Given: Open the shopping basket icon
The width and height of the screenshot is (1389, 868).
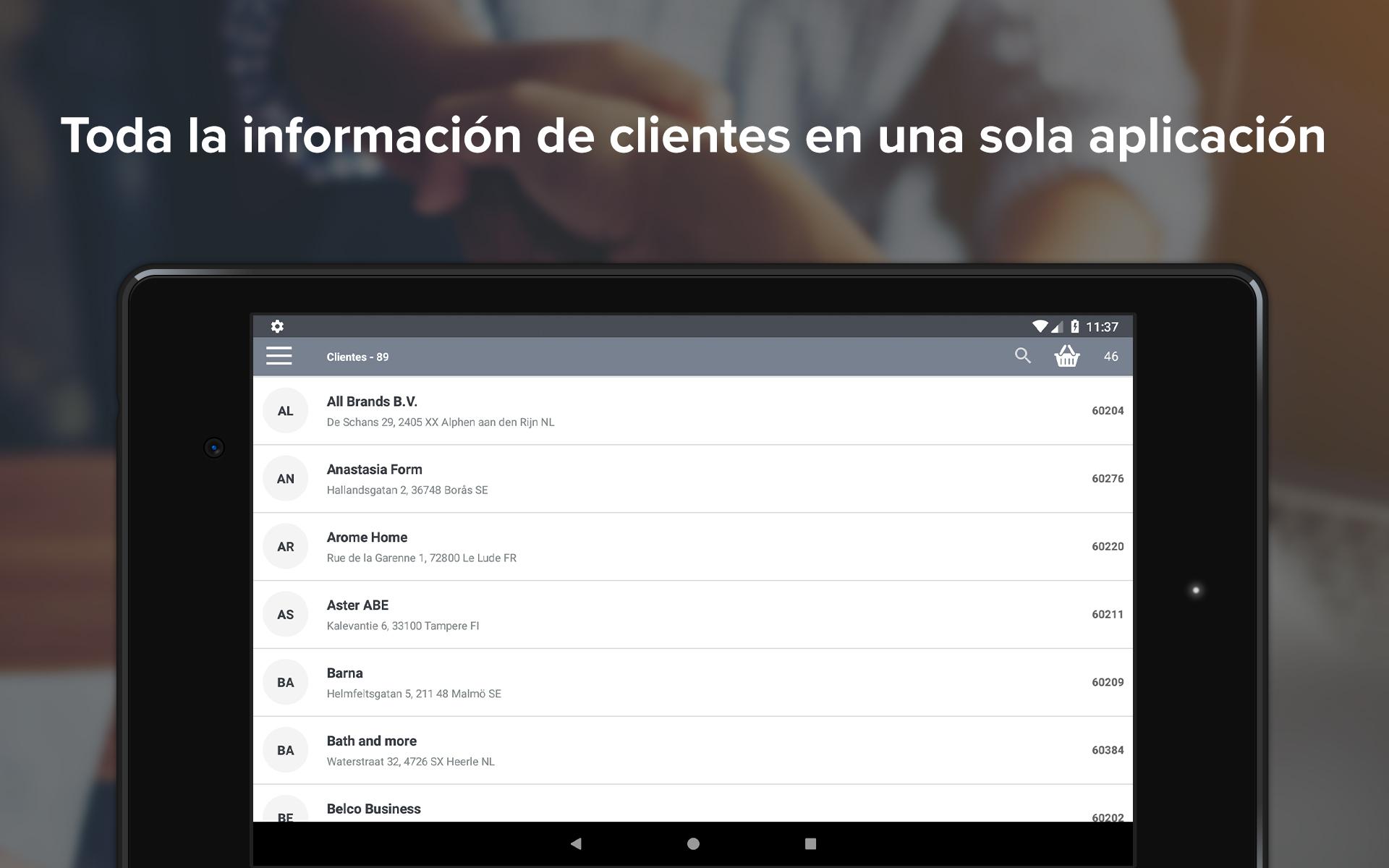Looking at the screenshot, I should (x=1067, y=355).
